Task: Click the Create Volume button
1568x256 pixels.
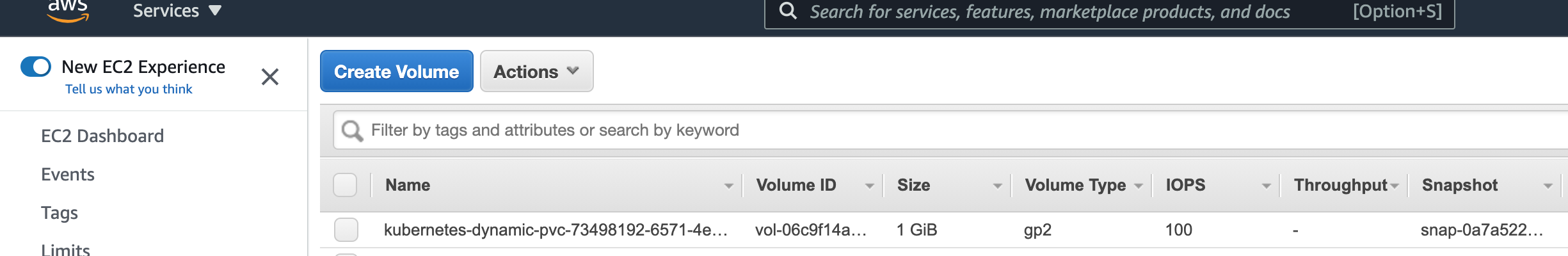Action: pyautogui.click(x=397, y=71)
